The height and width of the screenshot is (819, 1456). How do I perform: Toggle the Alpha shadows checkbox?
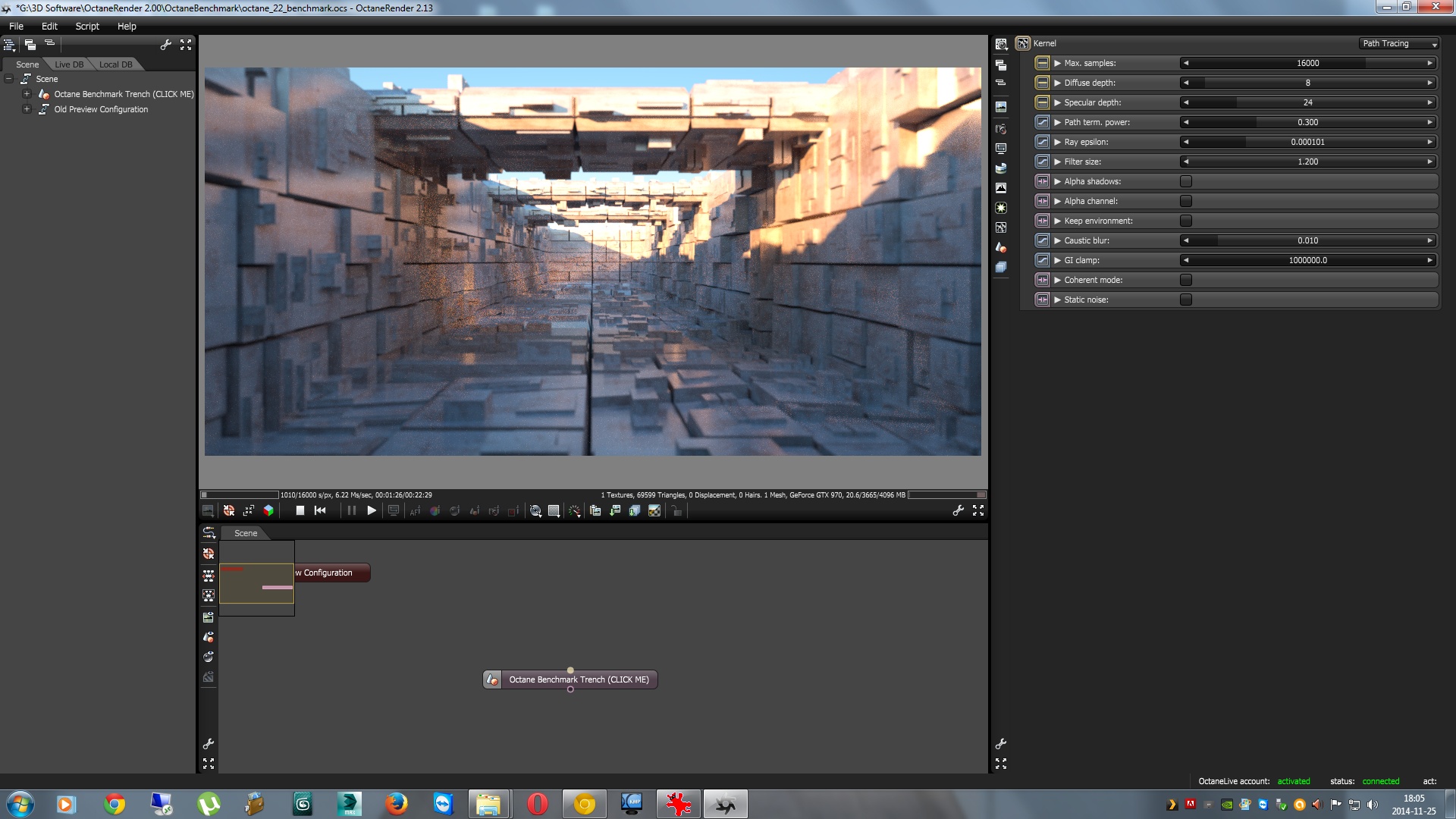pyautogui.click(x=1186, y=181)
